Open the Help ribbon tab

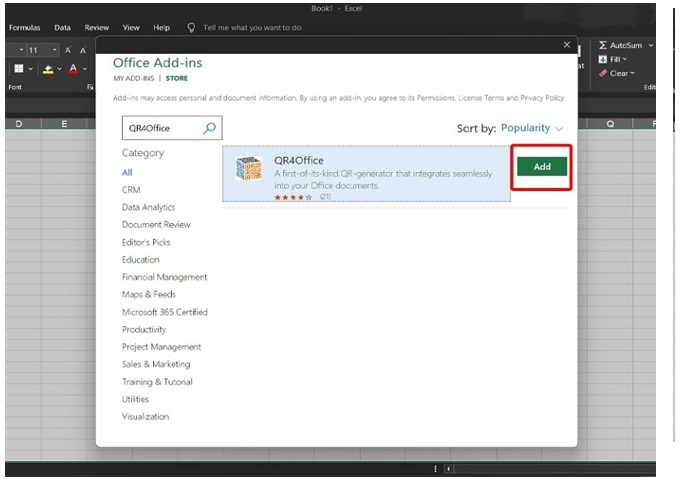pyautogui.click(x=161, y=27)
